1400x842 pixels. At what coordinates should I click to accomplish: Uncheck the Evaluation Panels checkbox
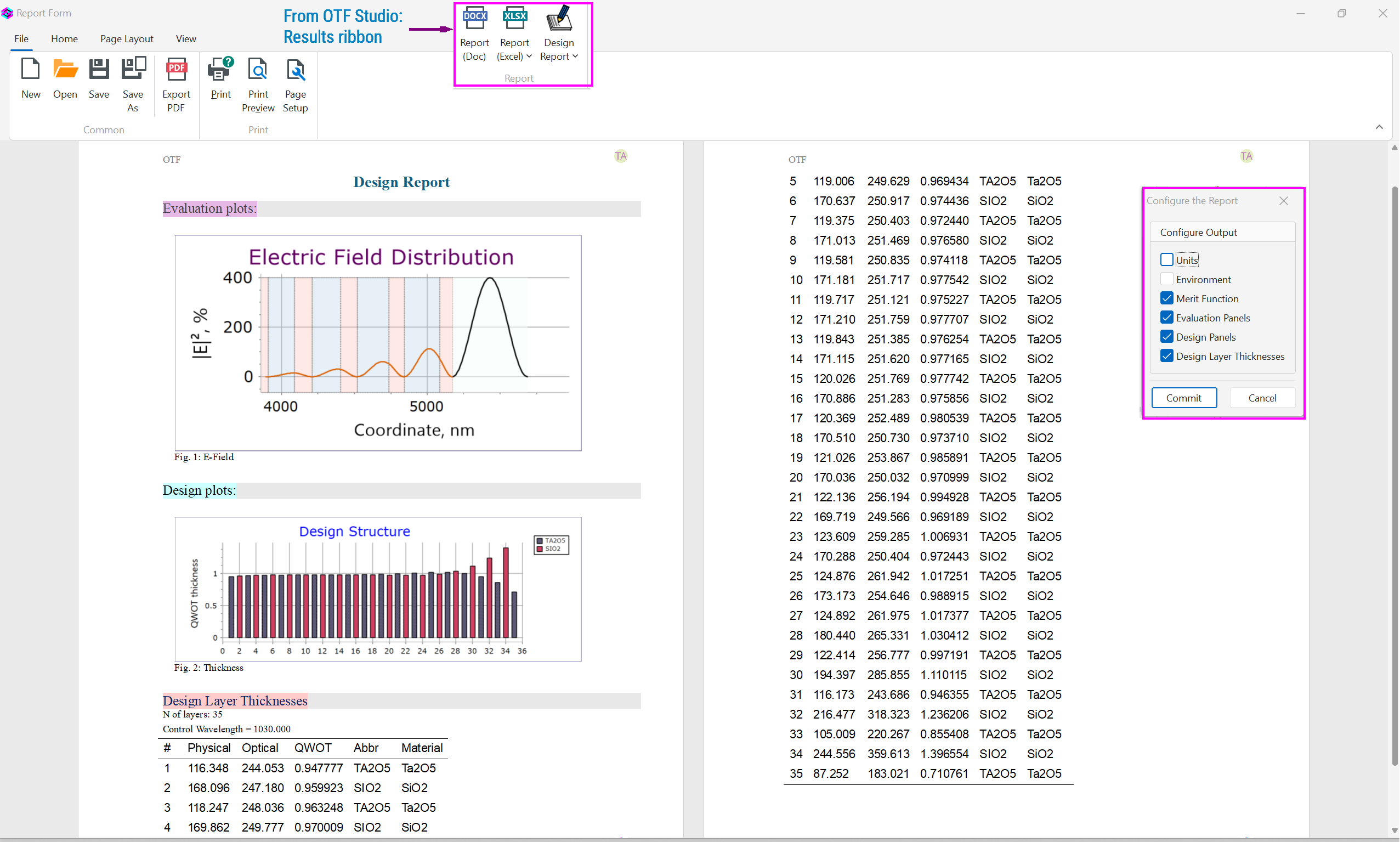pos(1167,318)
